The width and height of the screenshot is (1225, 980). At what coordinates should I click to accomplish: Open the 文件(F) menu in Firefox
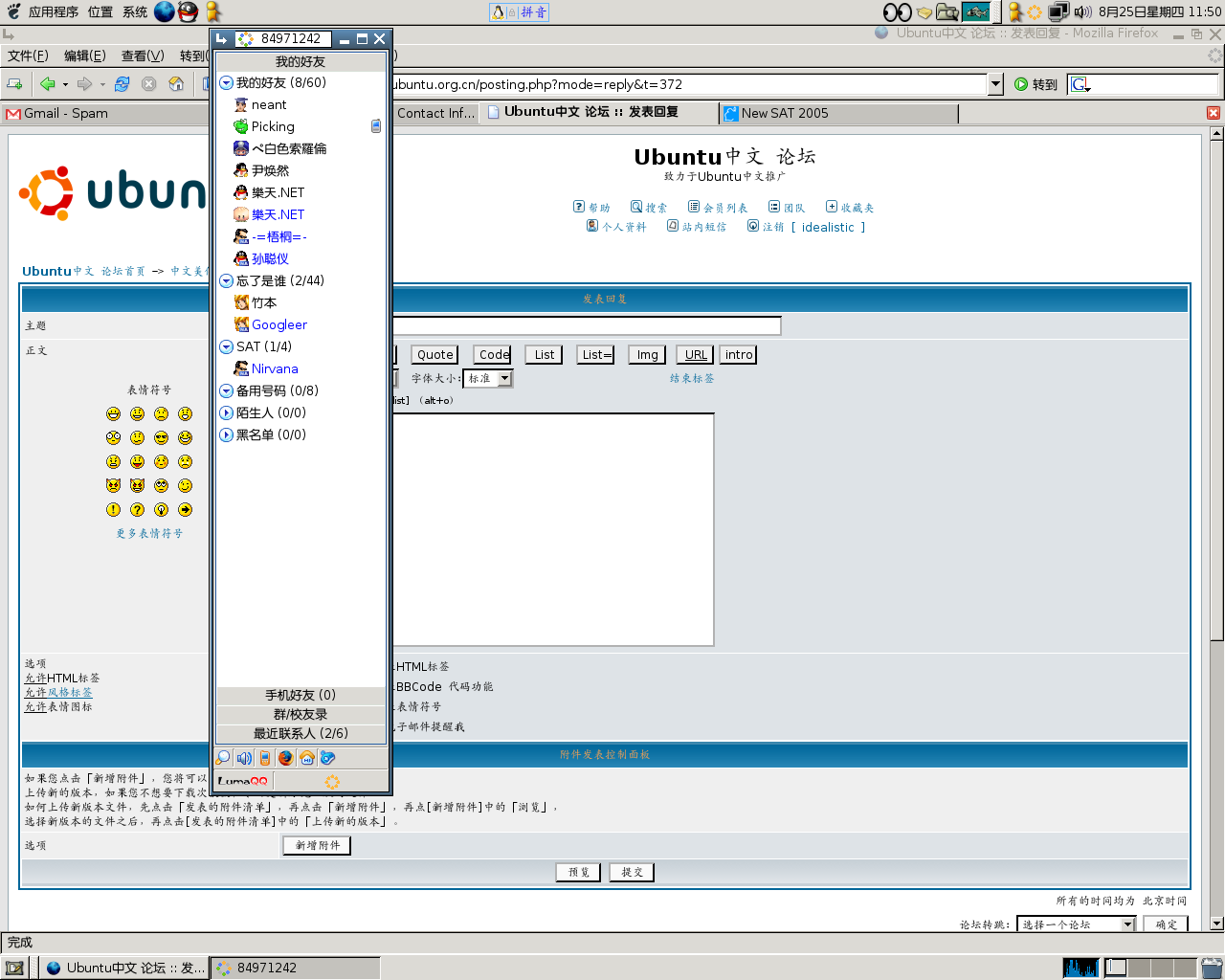tap(28, 56)
